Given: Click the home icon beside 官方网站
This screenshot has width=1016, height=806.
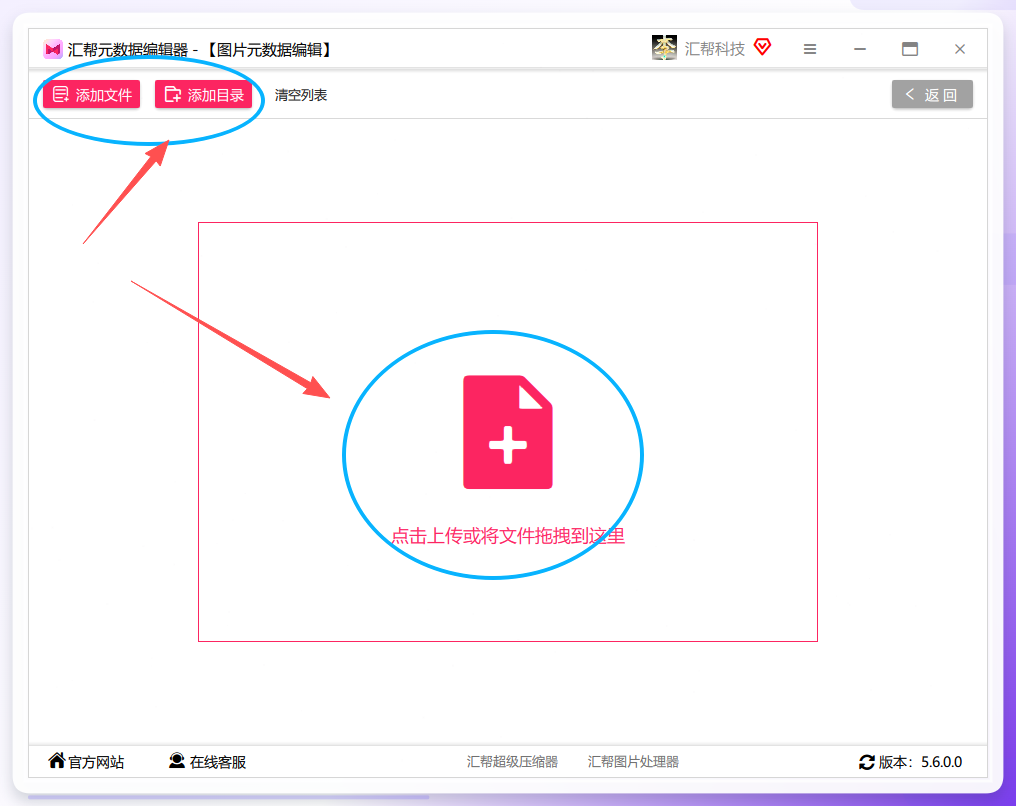Looking at the screenshot, I should coord(57,760).
